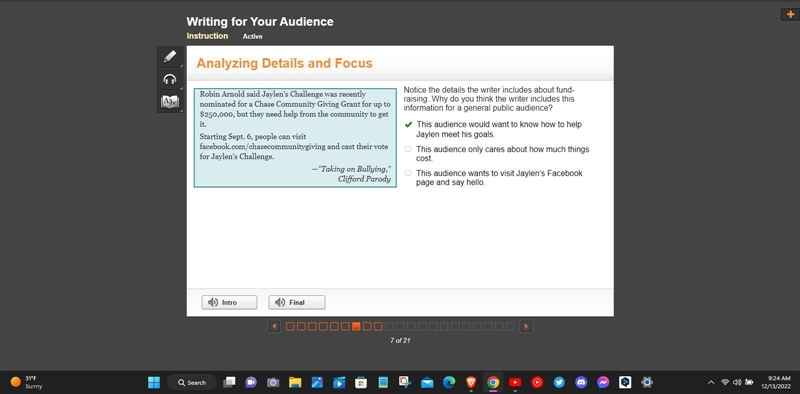Launch the Snipping Tool from the taskbar
This screenshot has width=800, height=394.
click(x=405, y=382)
